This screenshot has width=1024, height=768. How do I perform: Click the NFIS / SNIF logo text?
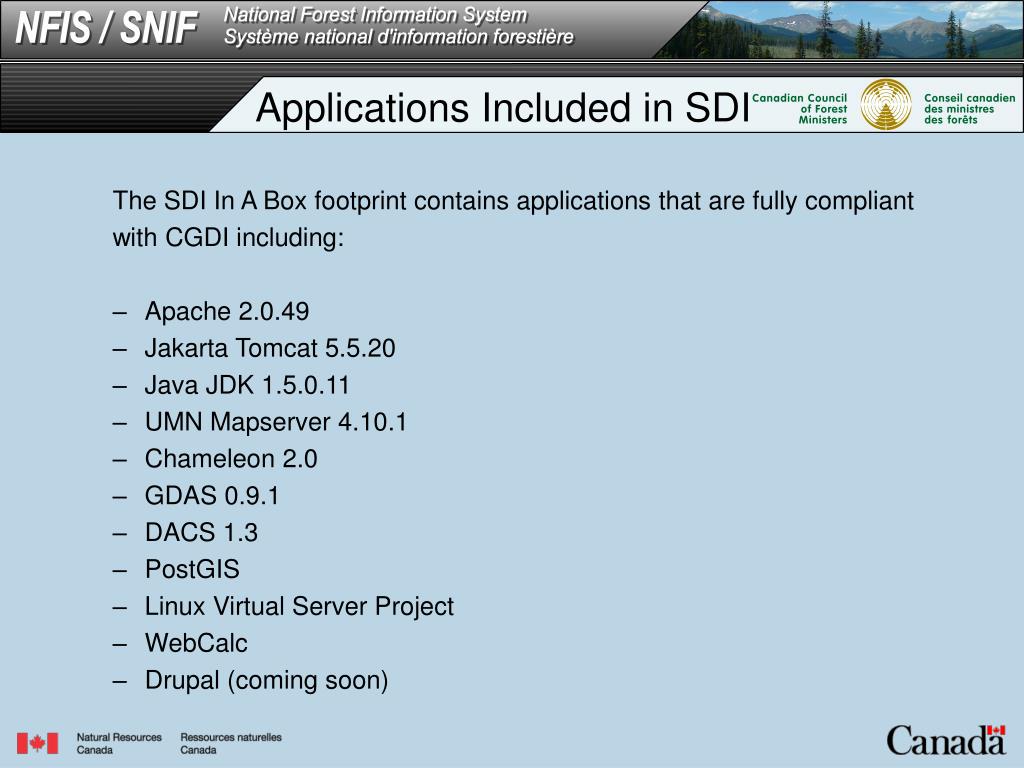[106, 28]
